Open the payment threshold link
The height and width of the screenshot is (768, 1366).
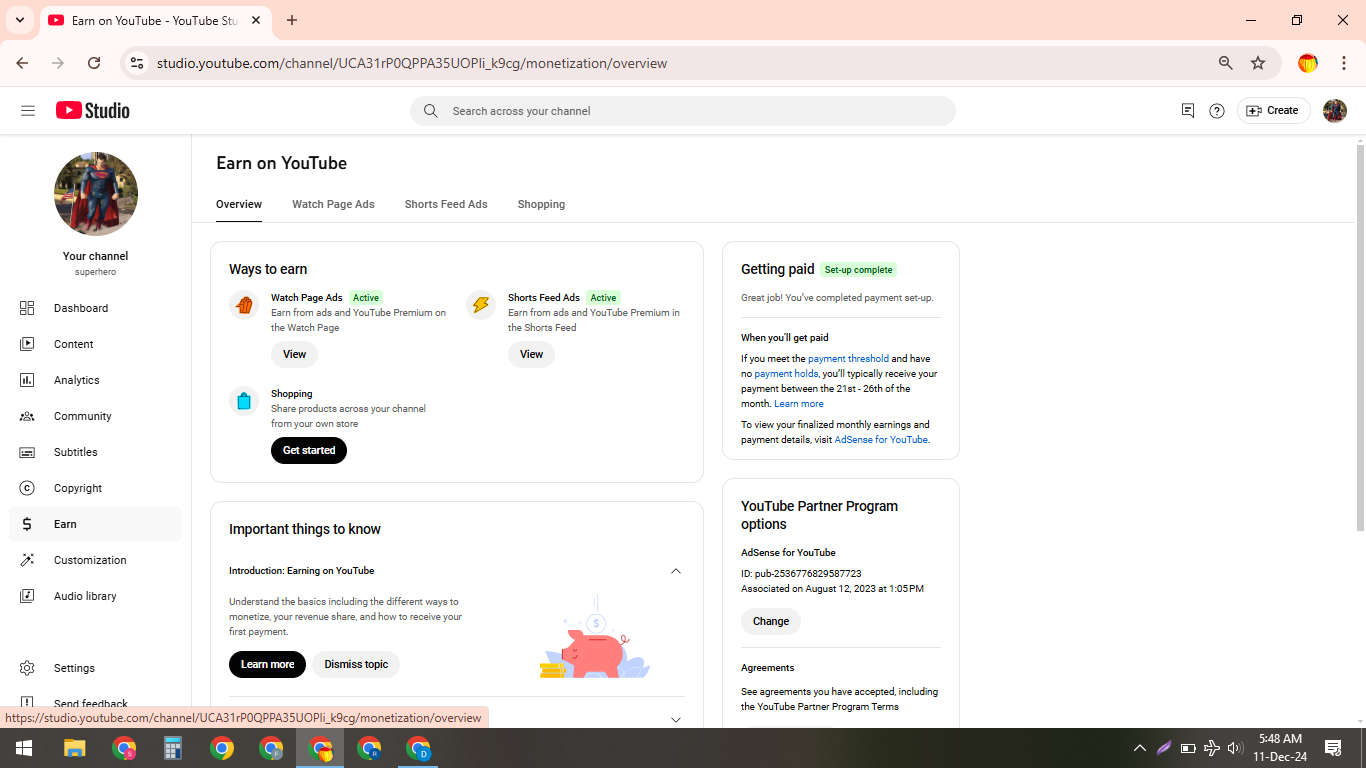pos(848,359)
